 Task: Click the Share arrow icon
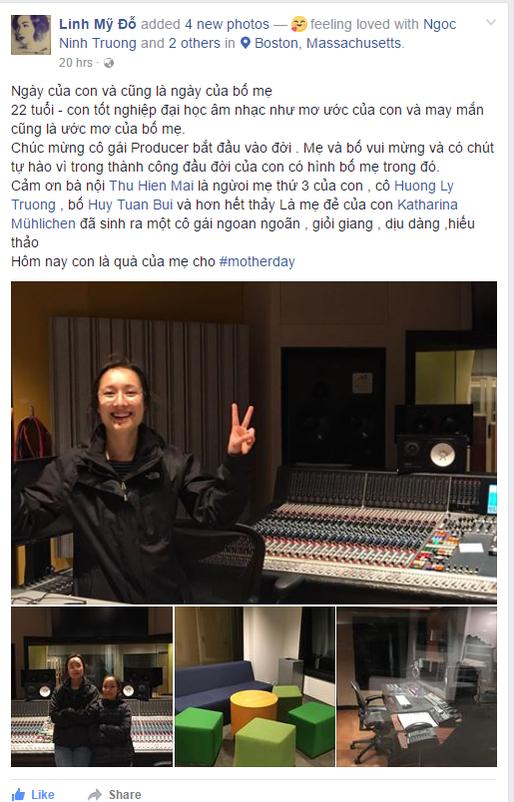[x=95, y=794]
